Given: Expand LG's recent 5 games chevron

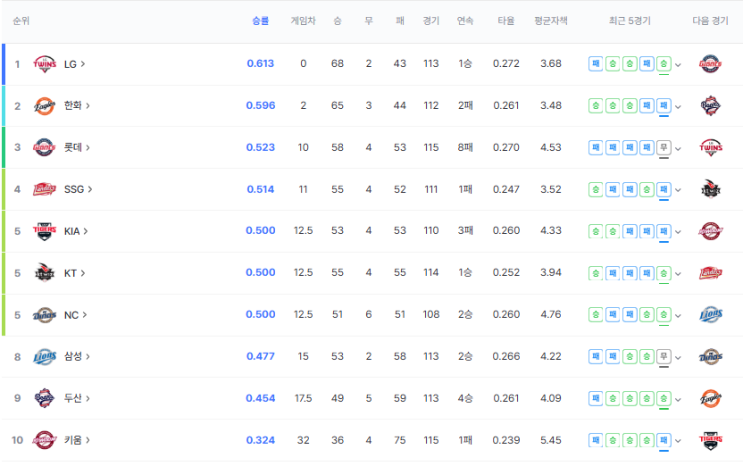Looking at the screenshot, I should click(x=678, y=65).
